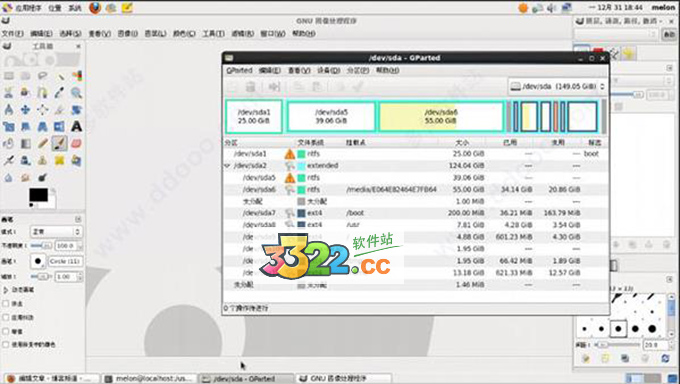Select the Ellipse Select tool
680x384 pixels.
(26, 76)
